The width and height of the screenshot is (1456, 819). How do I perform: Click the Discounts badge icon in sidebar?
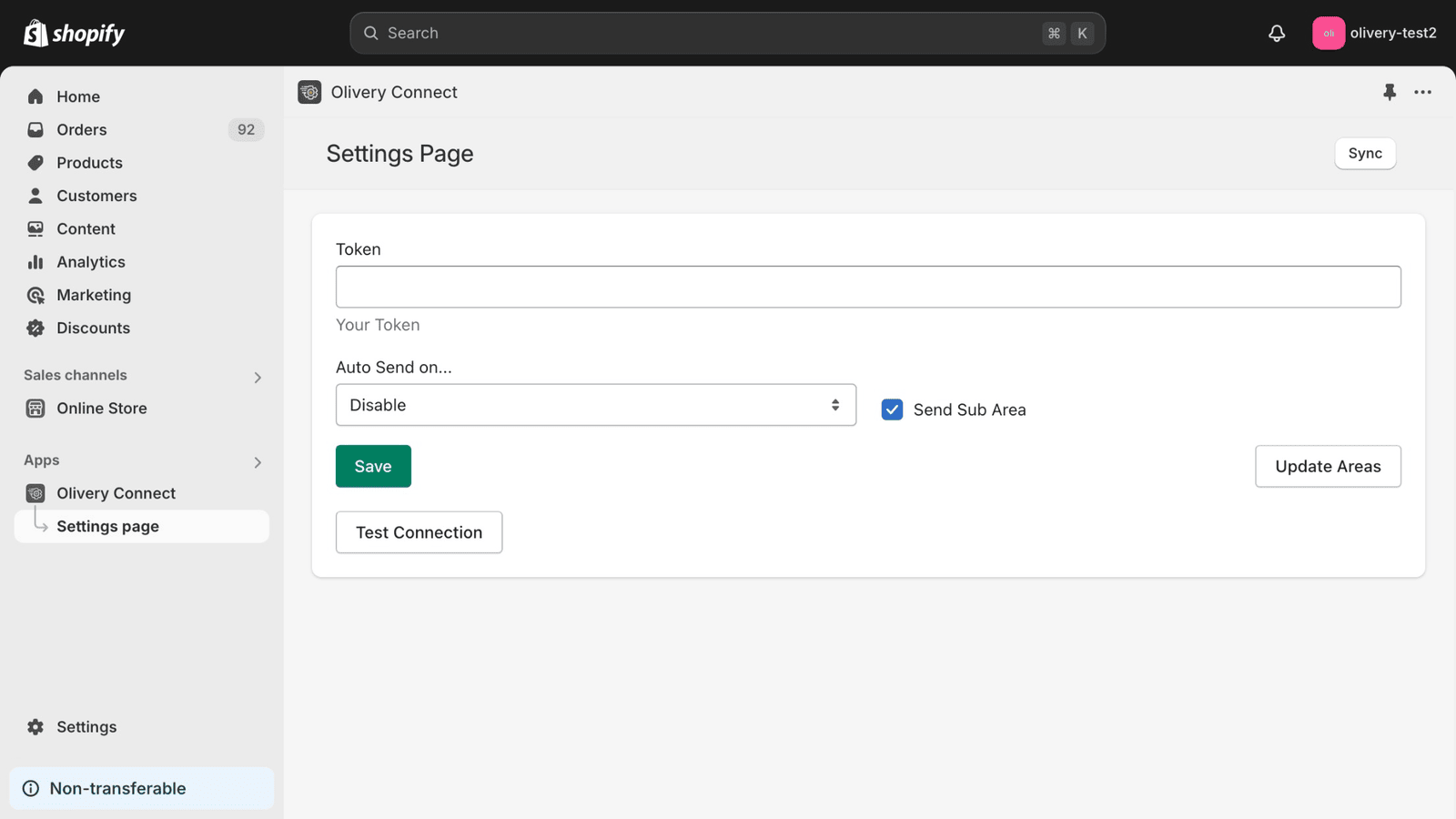tap(35, 329)
